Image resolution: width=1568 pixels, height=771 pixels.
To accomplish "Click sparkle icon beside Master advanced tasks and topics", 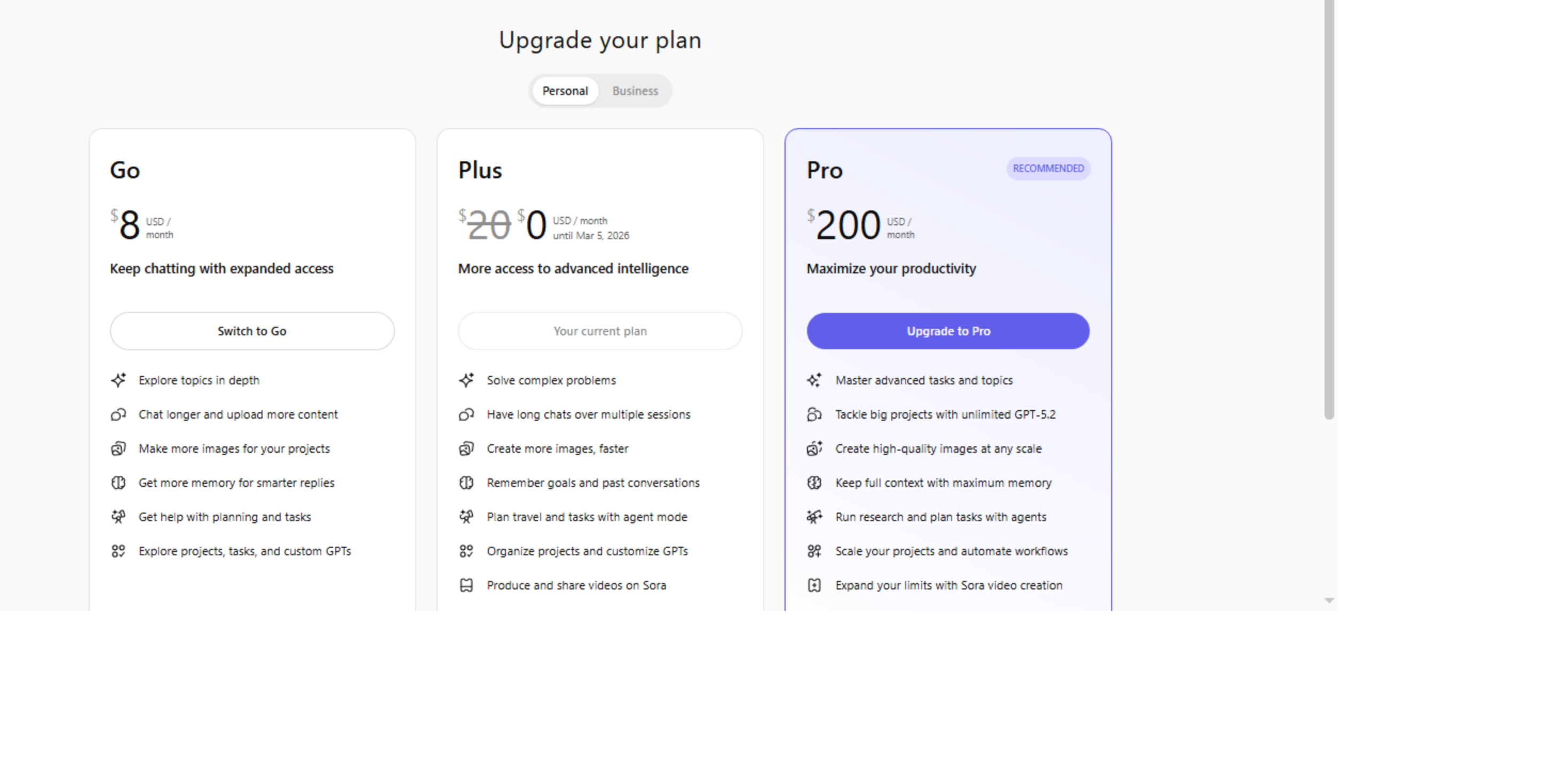I will coord(814,380).
